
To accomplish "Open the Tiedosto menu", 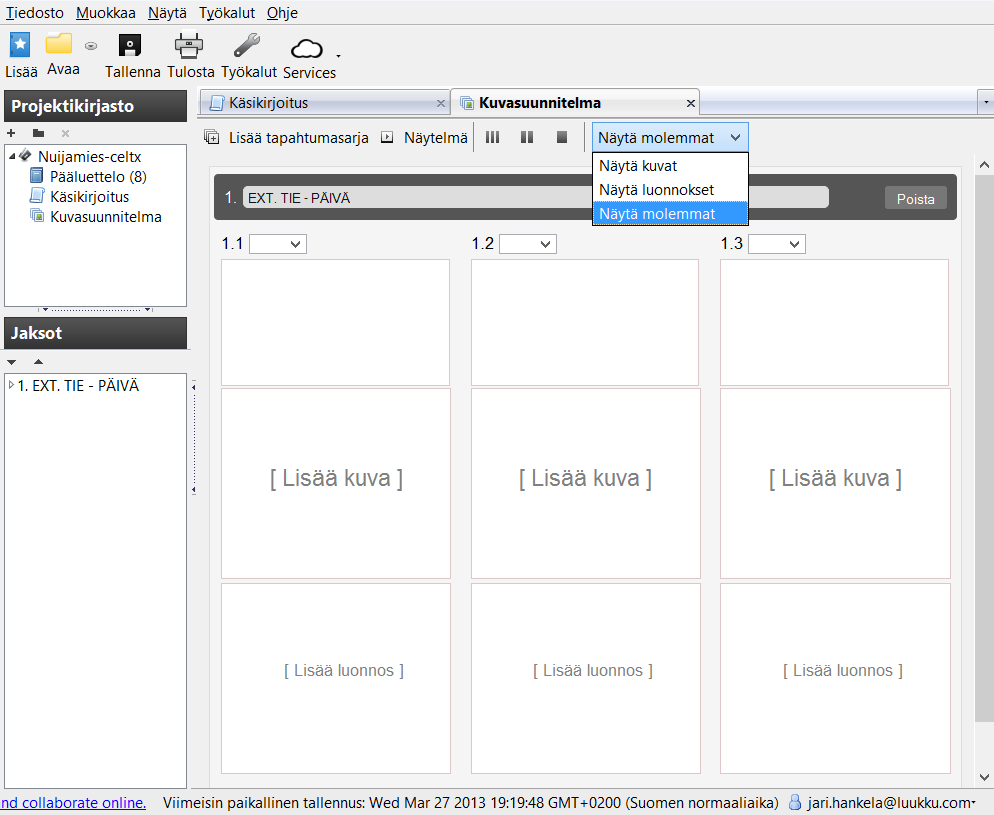I will point(35,13).
